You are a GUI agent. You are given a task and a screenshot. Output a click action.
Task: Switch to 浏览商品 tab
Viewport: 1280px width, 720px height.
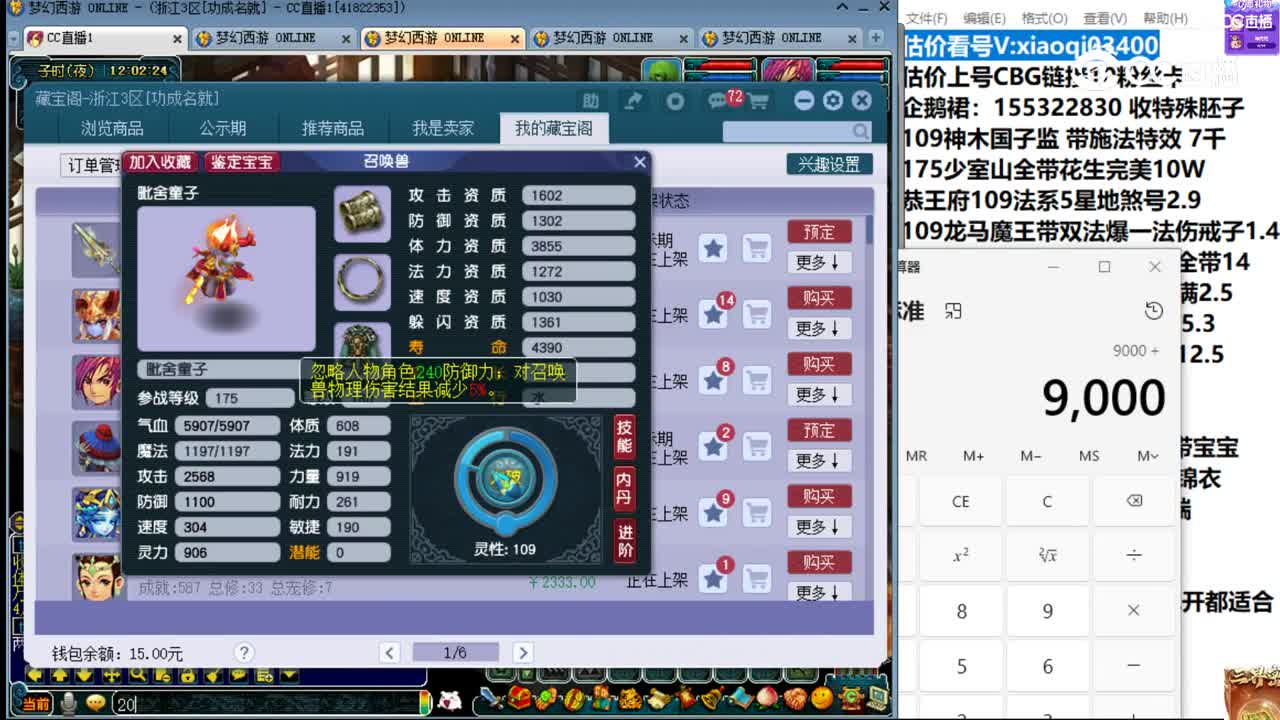point(112,128)
